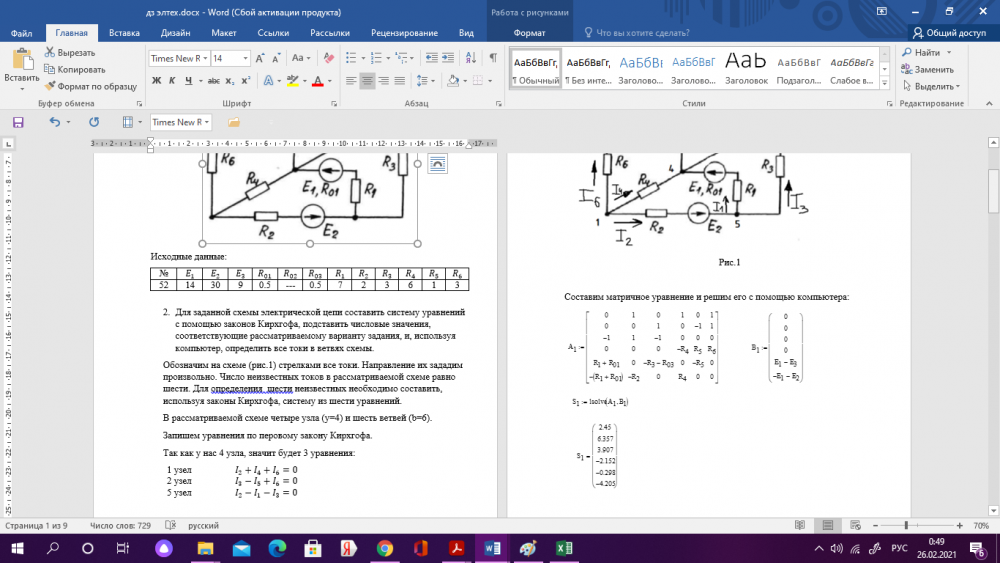1000x563 pixels.
Task: Apply the Заголовок title style
Action: click(746, 68)
